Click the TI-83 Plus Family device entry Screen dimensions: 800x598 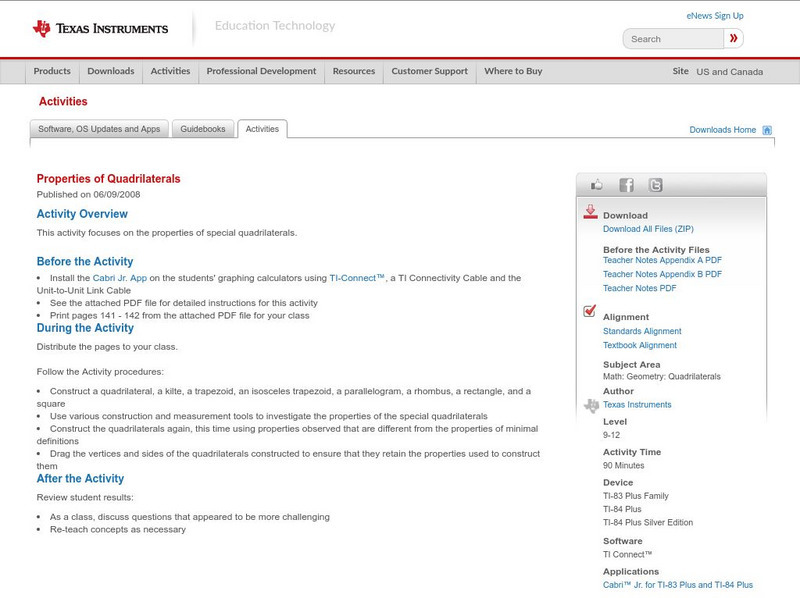[x=635, y=496]
